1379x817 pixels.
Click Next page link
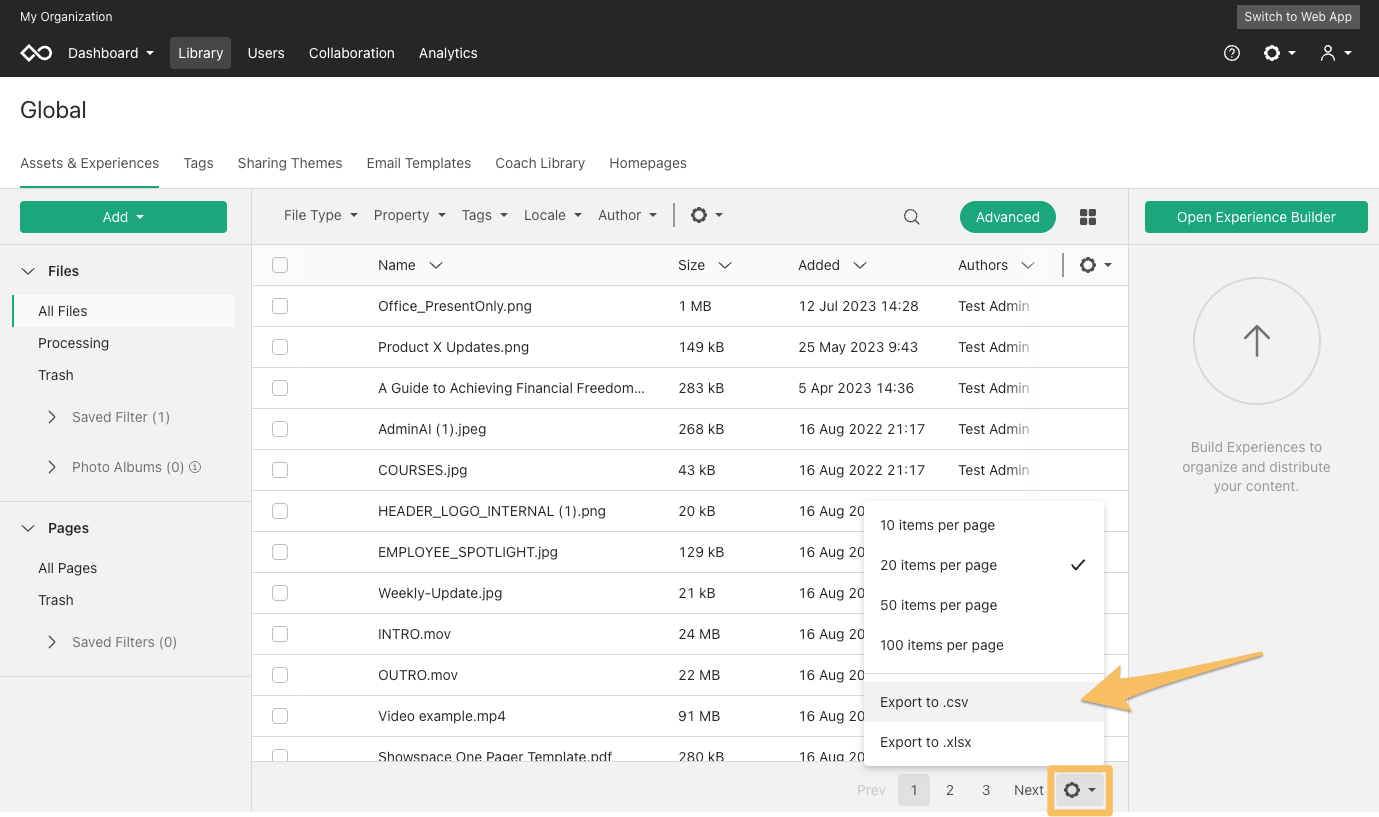point(1029,790)
